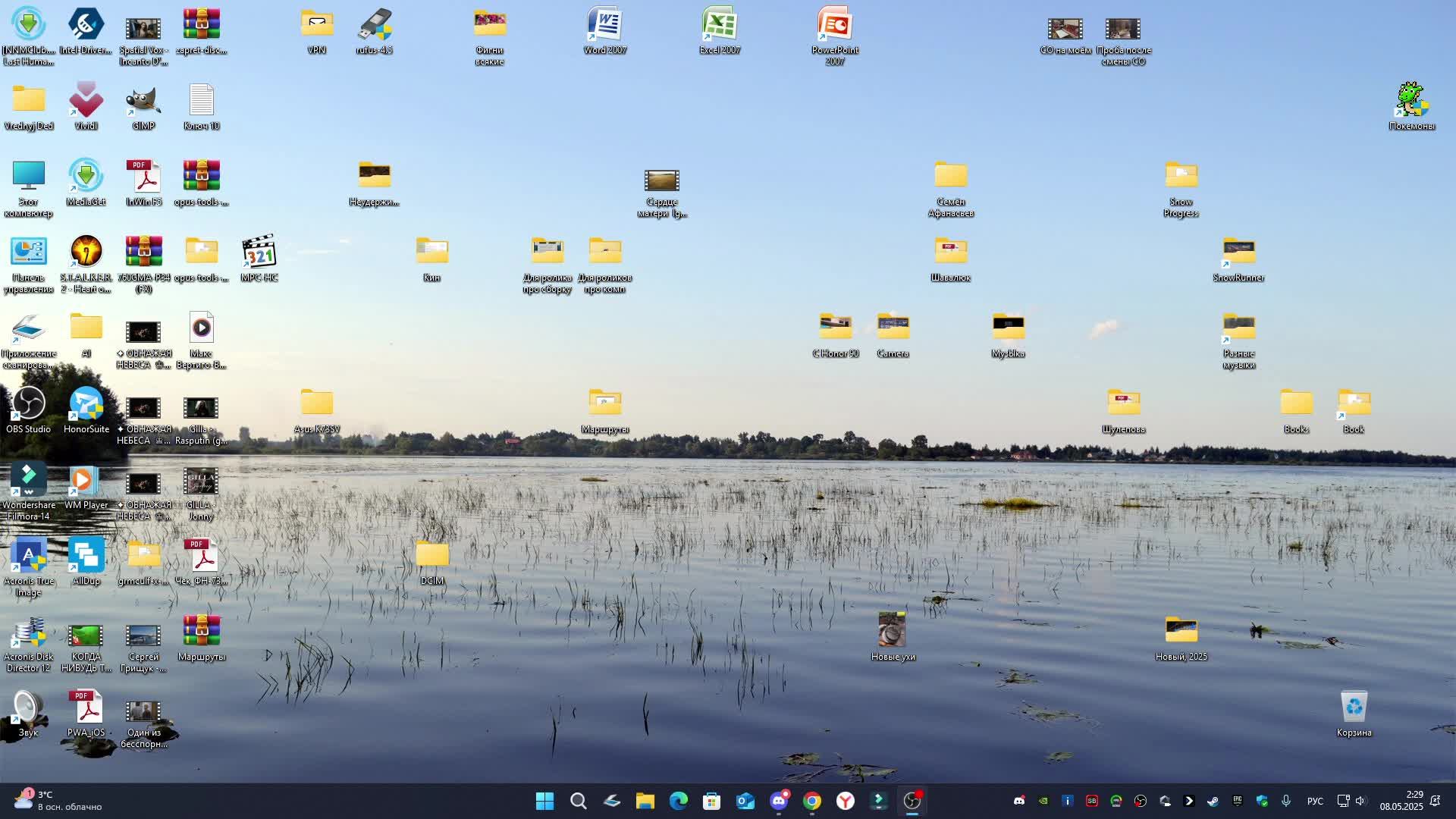Open Acronis True Image

(x=30, y=555)
